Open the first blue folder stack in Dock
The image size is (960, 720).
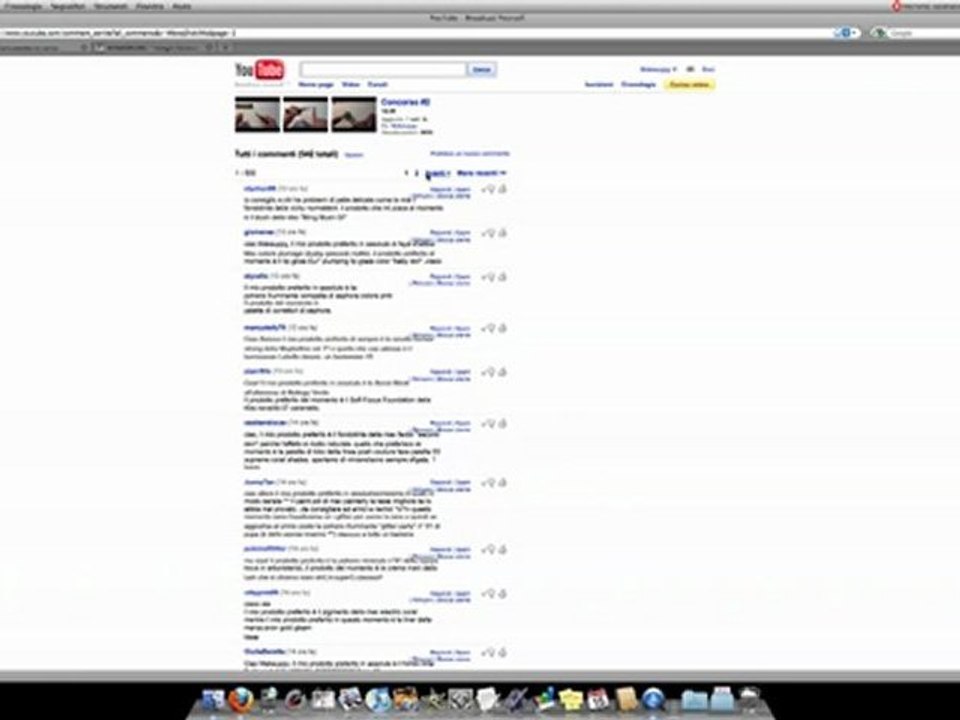tap(694, 699)
